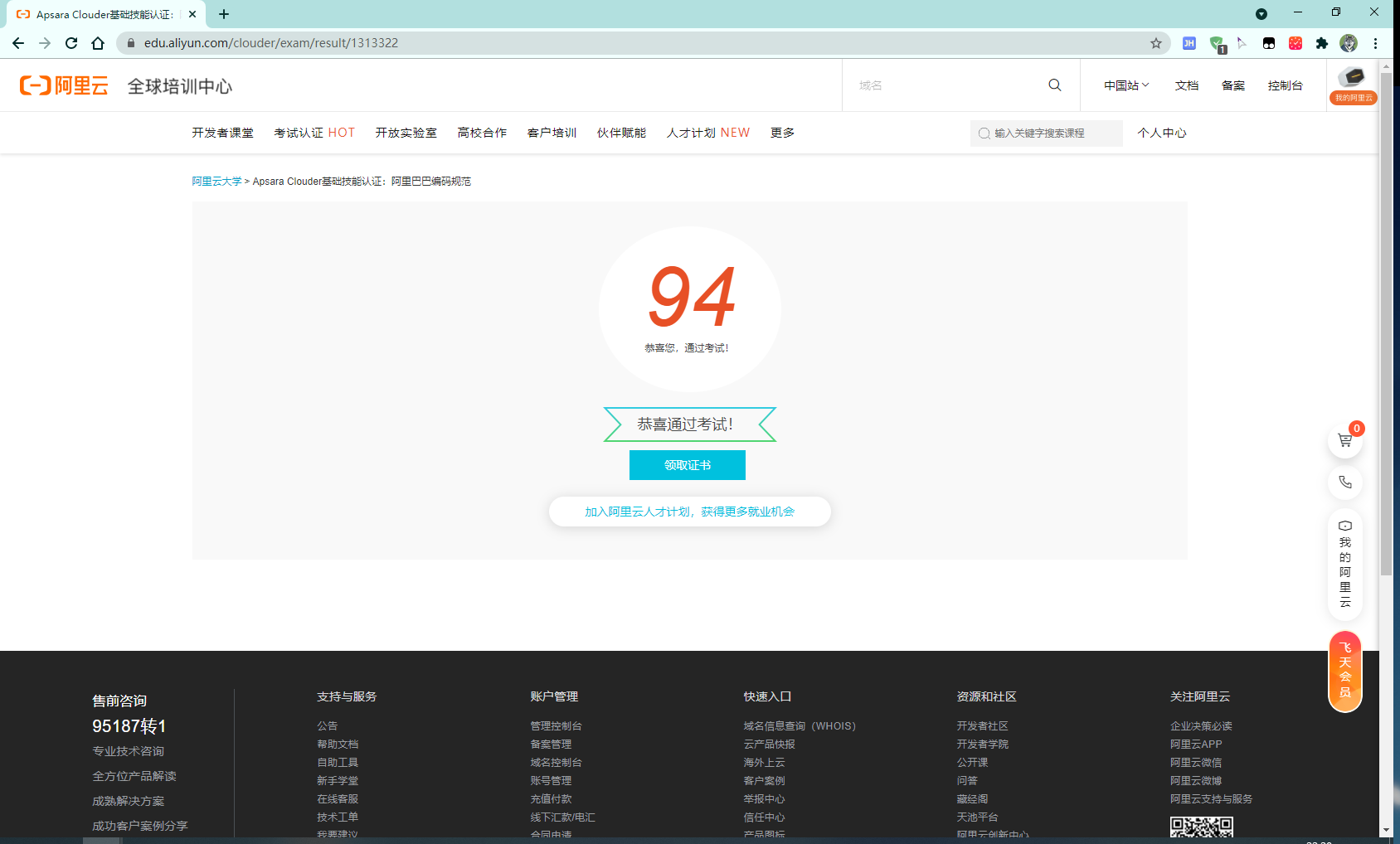Click the 领取证书 button
This screenshot has height=844, width=1400.
click(688, 465)
